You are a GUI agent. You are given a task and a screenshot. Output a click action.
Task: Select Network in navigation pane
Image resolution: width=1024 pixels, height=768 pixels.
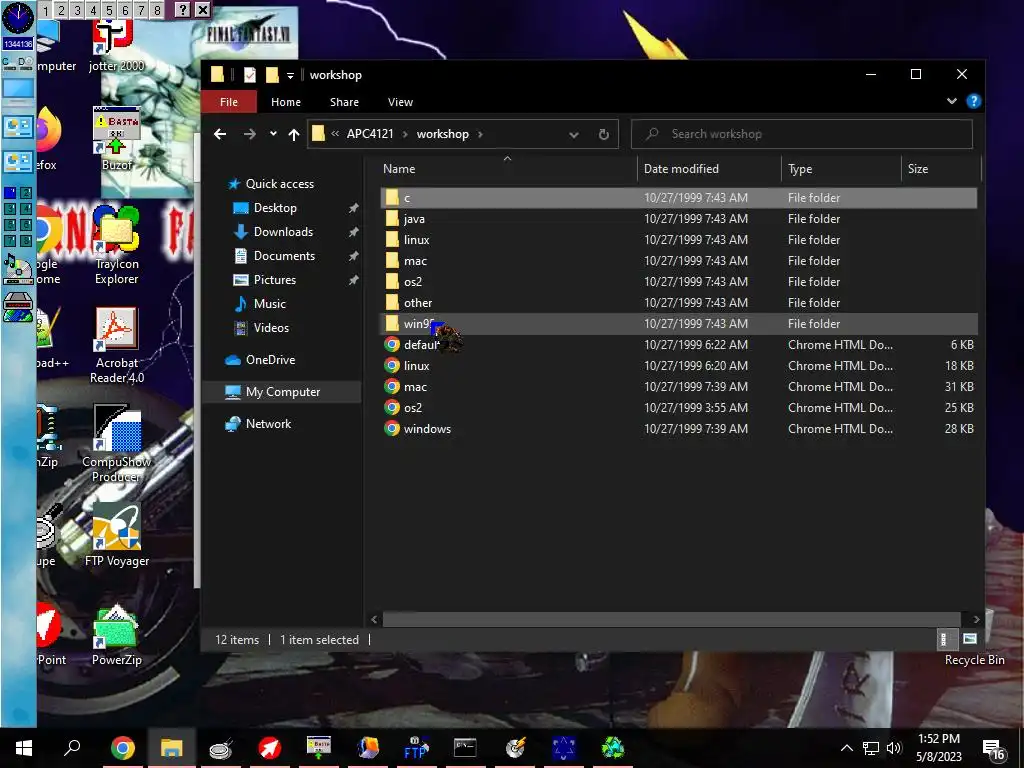pyautogui.click(x=268, y=424)
